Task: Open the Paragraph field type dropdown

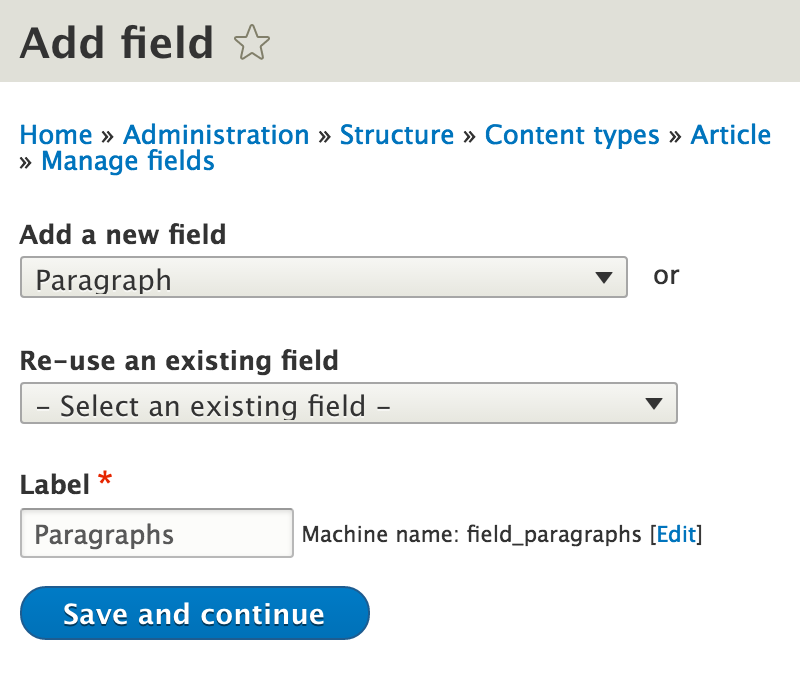Action: click(310, 278)
